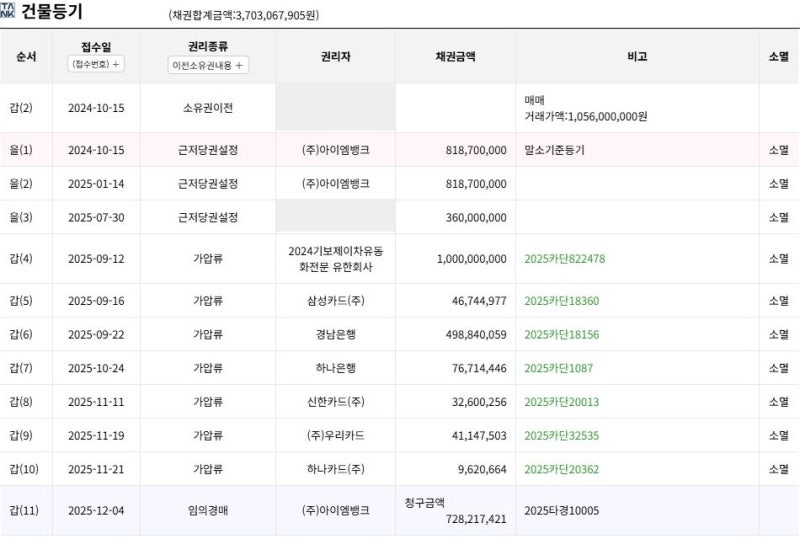
Task: Open case link 2025카단1087
Action: pyautogui.click(x=558, y=368)
